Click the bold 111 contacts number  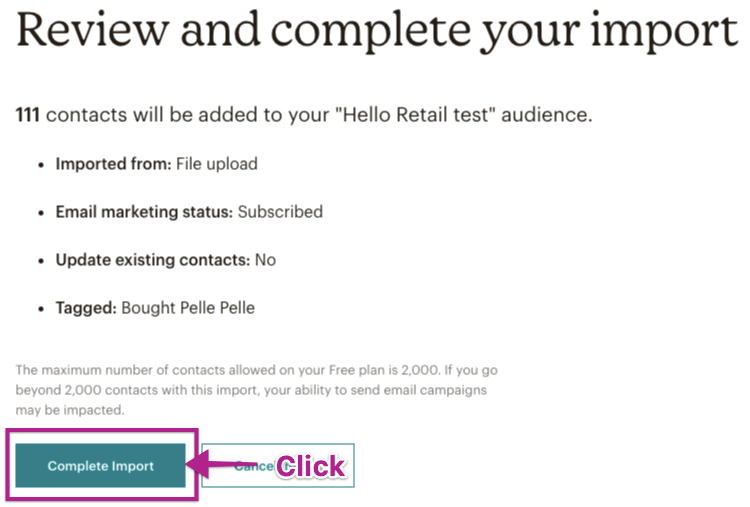28,114
